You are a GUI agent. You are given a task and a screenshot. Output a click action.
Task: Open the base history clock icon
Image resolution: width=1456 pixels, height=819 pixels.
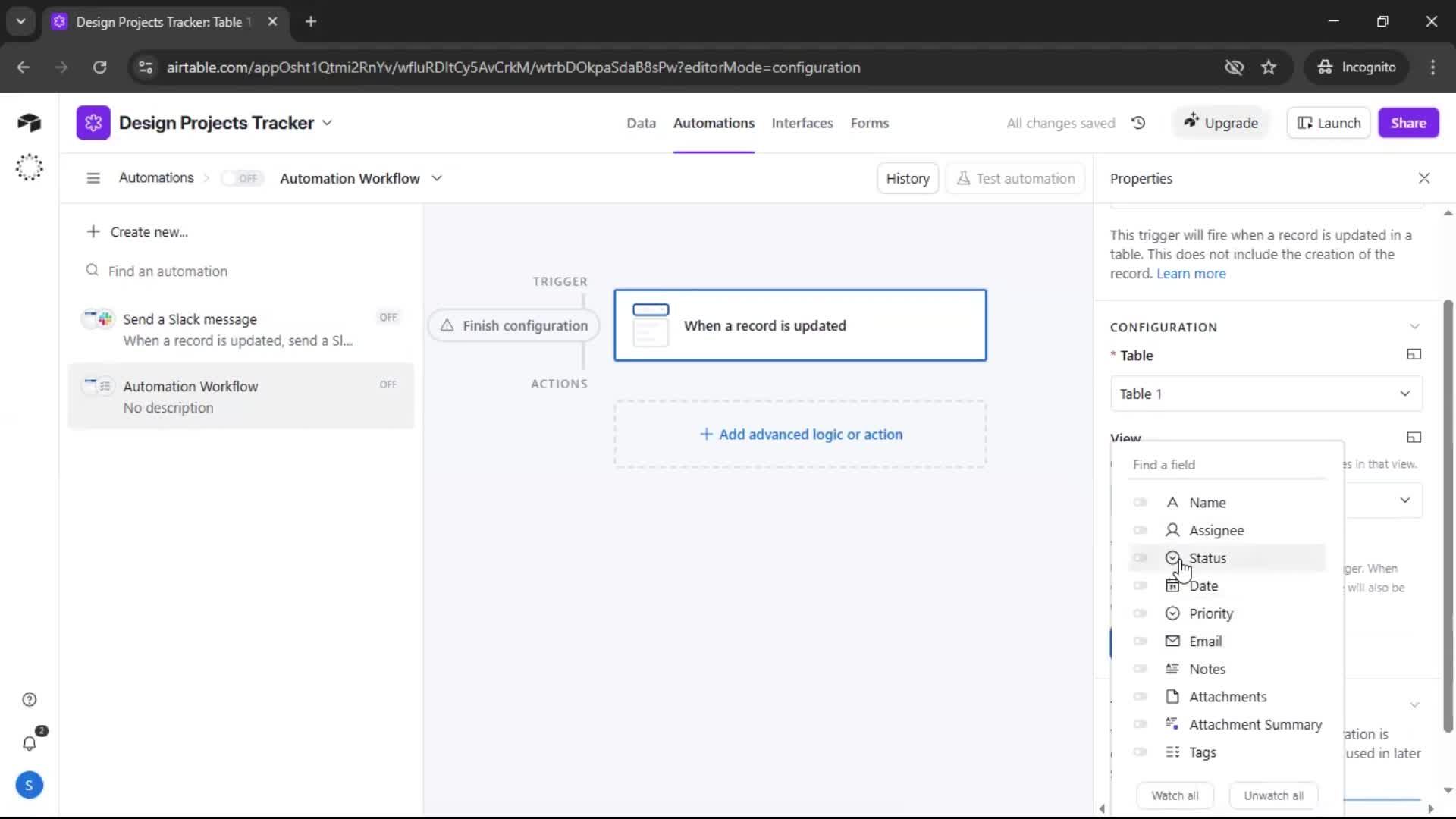coord(1138,123)
